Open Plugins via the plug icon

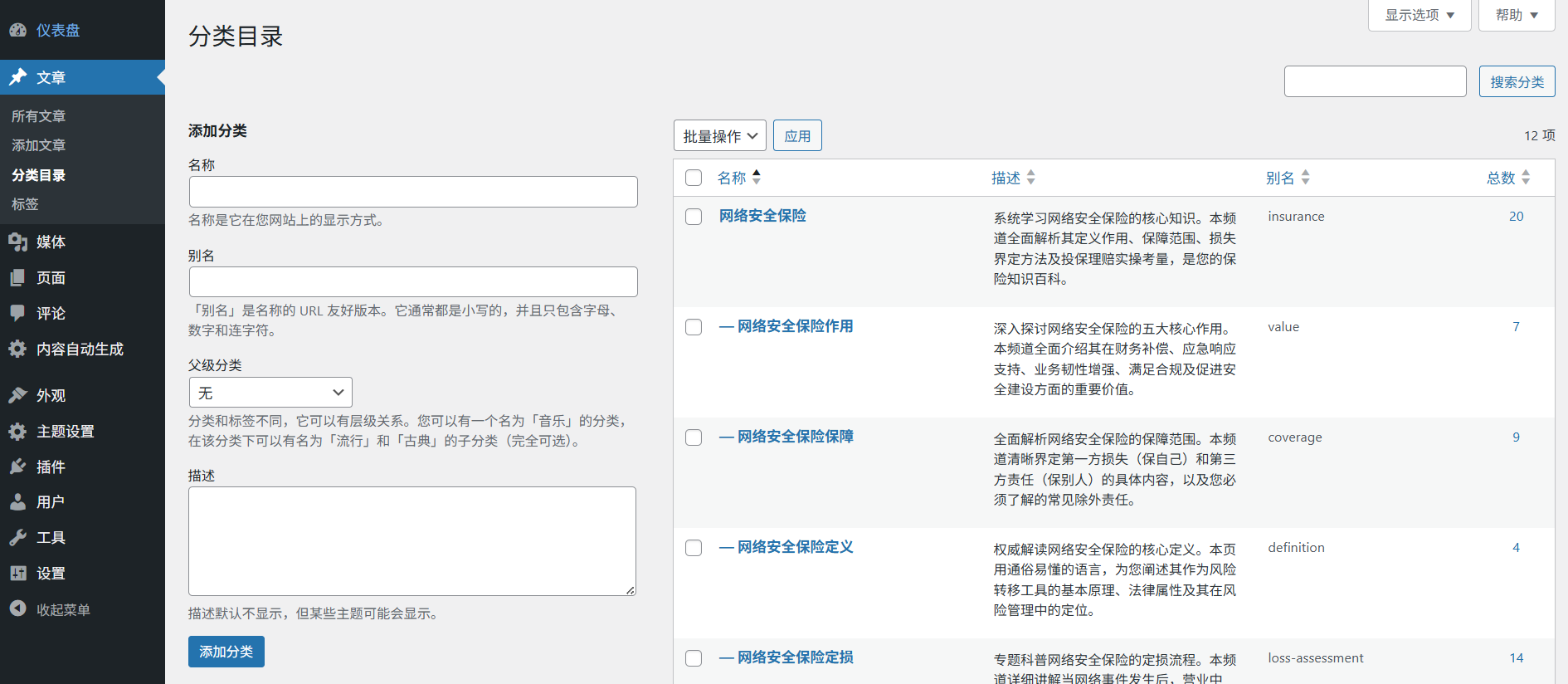[18, 467]
